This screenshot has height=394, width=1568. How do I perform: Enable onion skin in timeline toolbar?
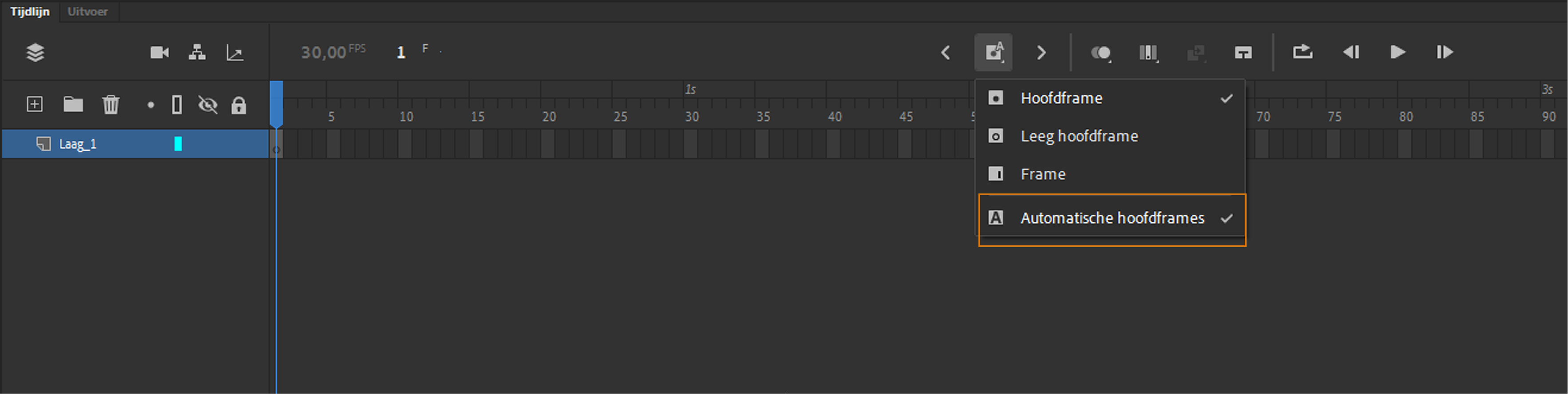(x=1101, y=53)
